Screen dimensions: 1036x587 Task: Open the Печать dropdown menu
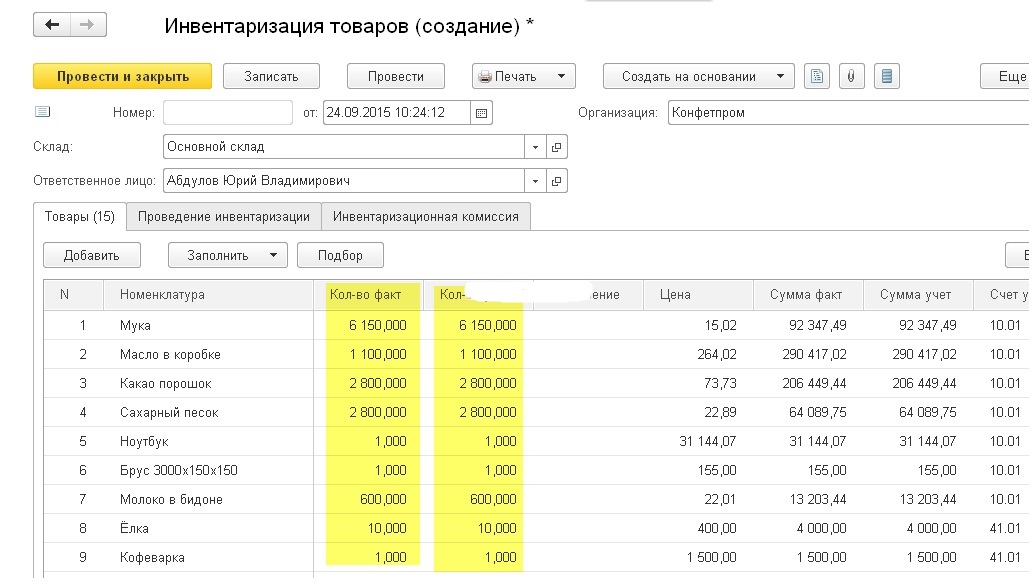(x=524, y=76)
